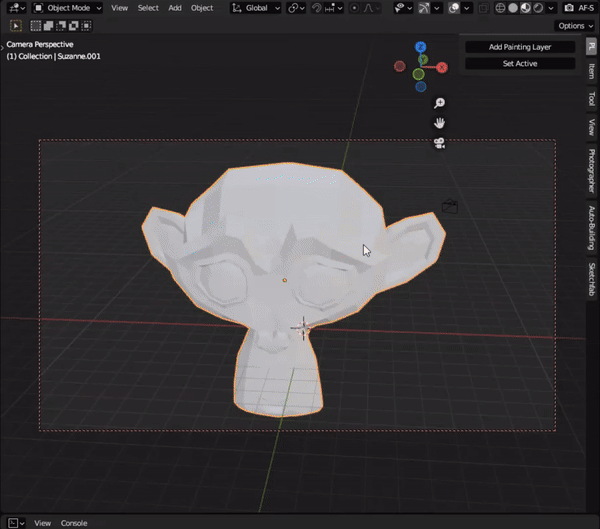Open object type visibility dropdown
600x529 pixels.
click(403, 8)
